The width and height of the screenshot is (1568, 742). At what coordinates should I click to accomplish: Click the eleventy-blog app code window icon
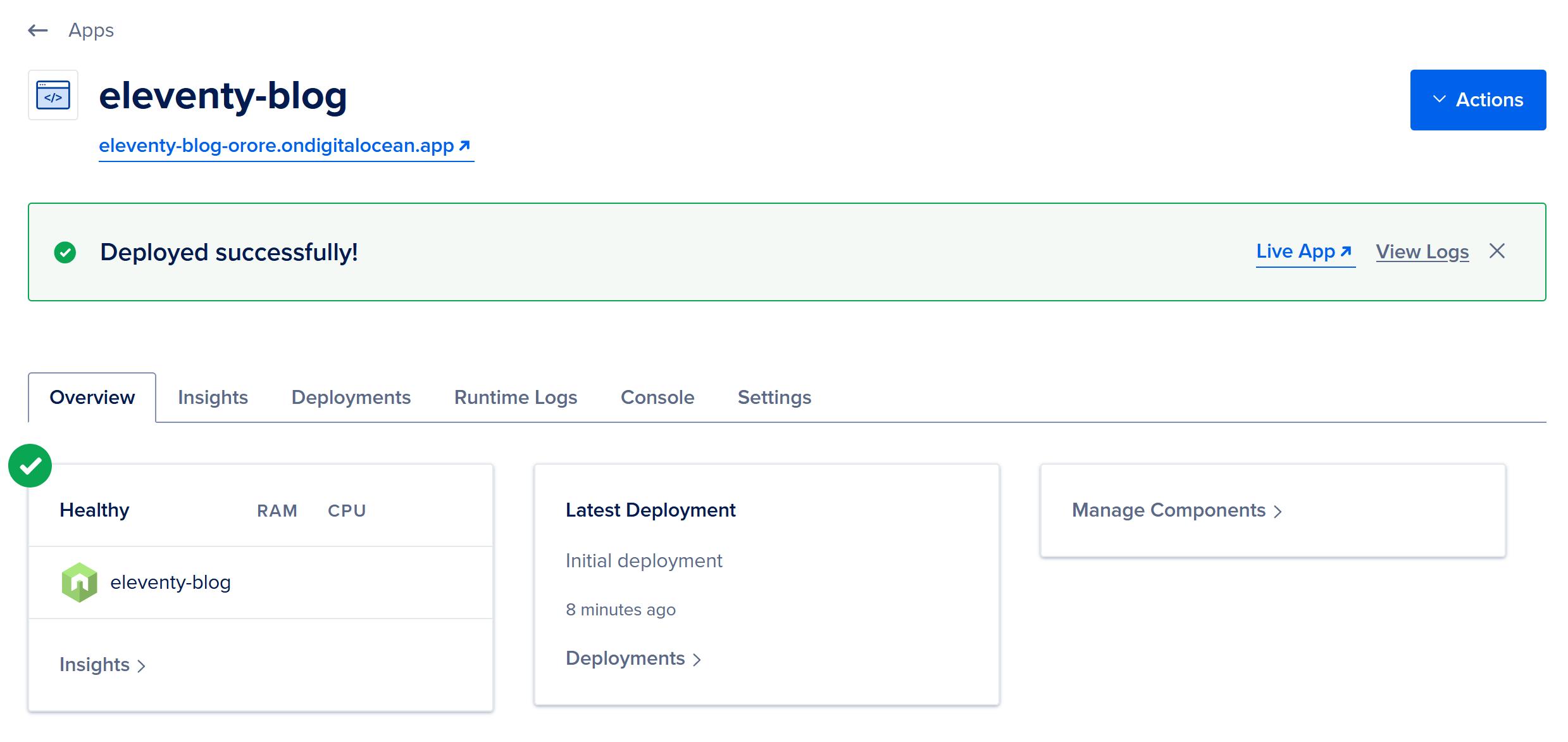(53, 95)
